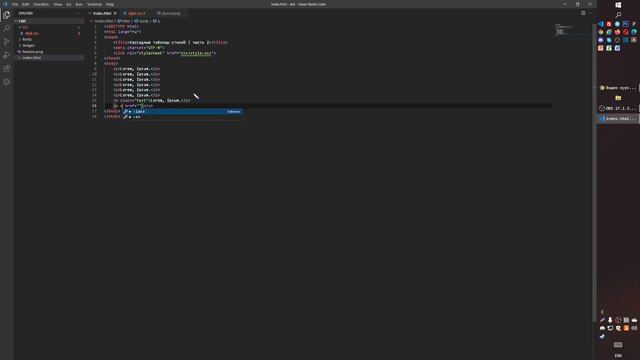
Task: Open the View menu
Action: pyautogui.click(x=58, y=4)
